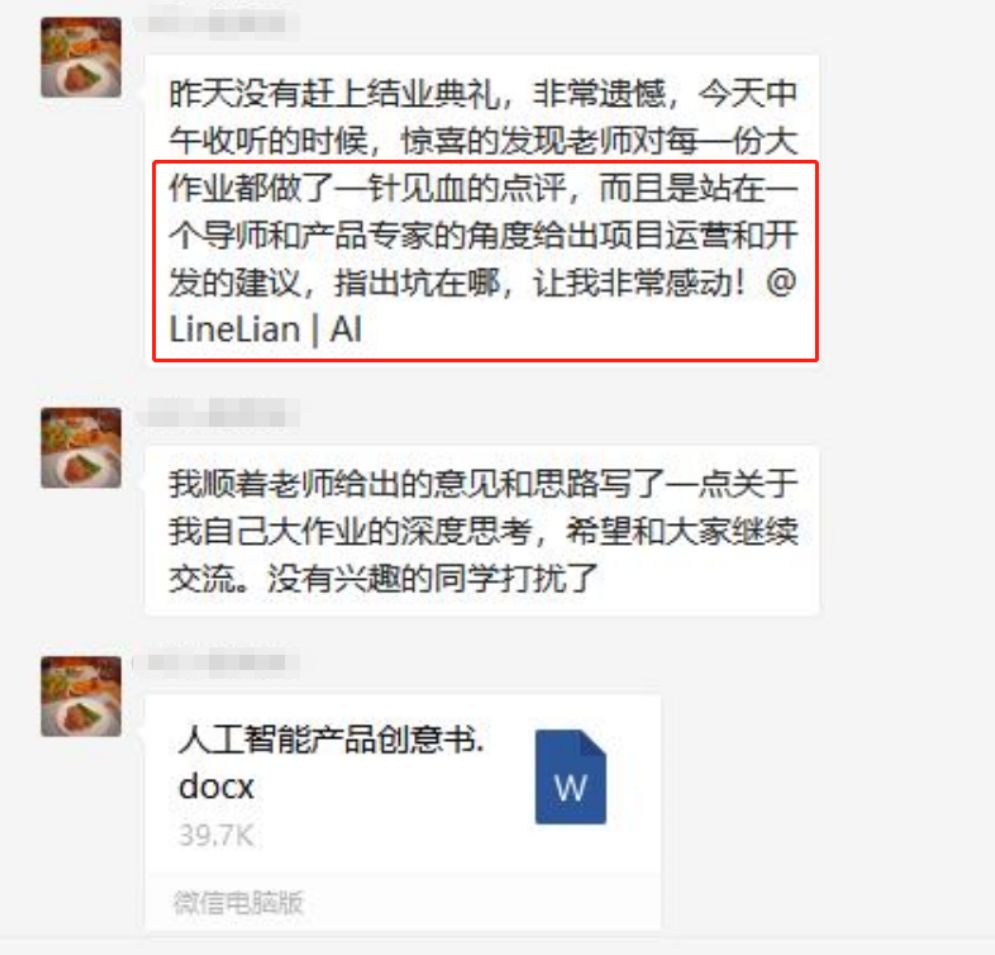Click the 39.7K file size label
The image size is (995, 955).
click(x=216, y=836)
